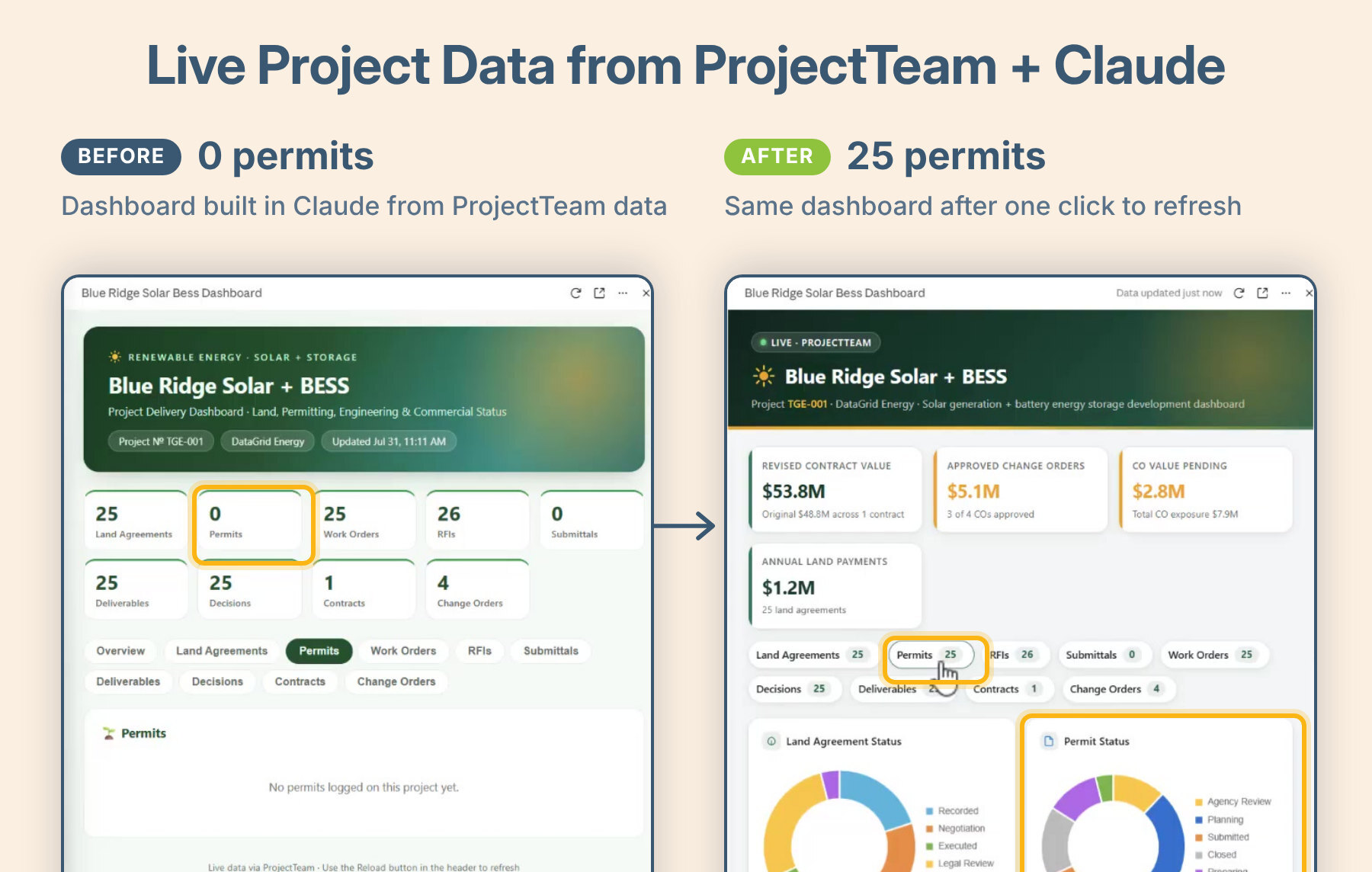Open the Contracts tab on left dashboard
Viewport: 1372px width, 872px height.
click(300, 681)
